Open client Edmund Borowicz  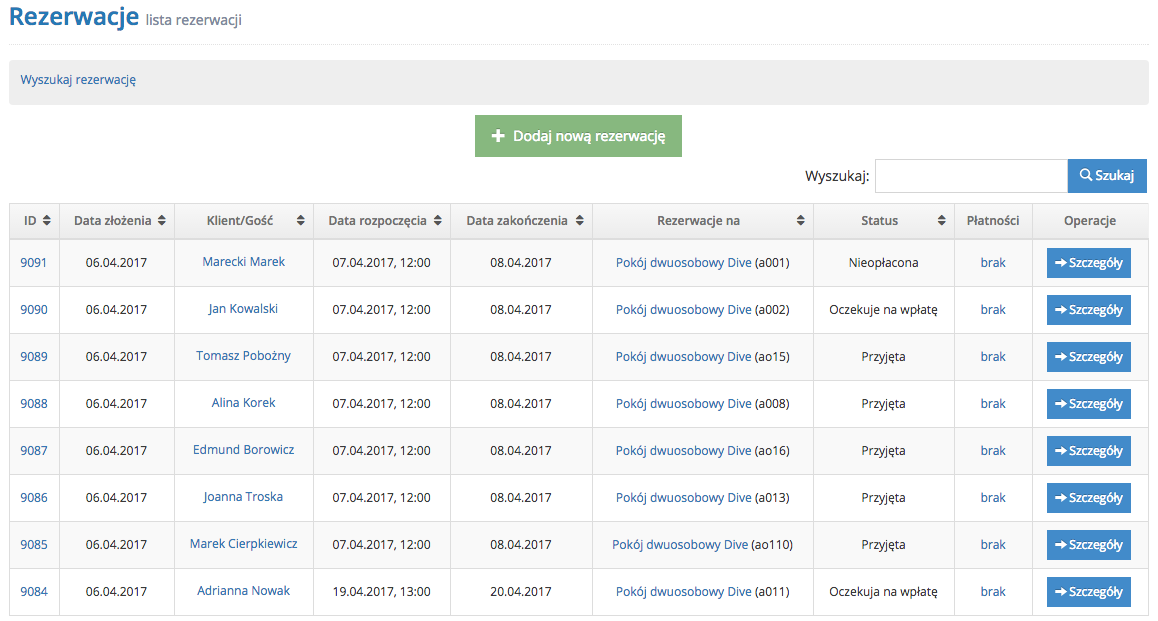click(x=244, y=450)
